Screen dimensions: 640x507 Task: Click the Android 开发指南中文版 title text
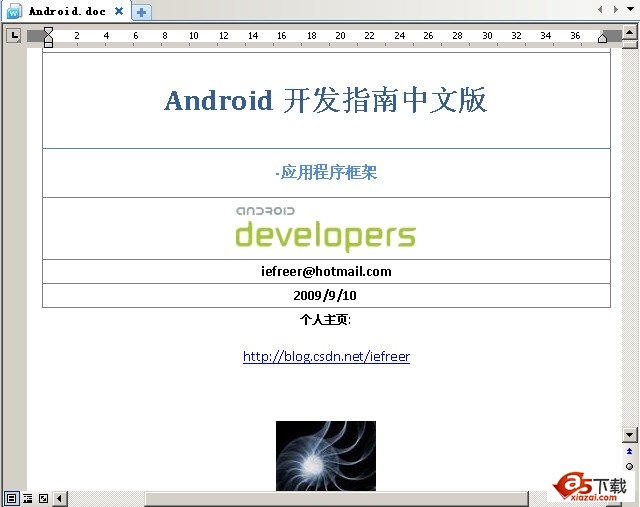[325, 100]
